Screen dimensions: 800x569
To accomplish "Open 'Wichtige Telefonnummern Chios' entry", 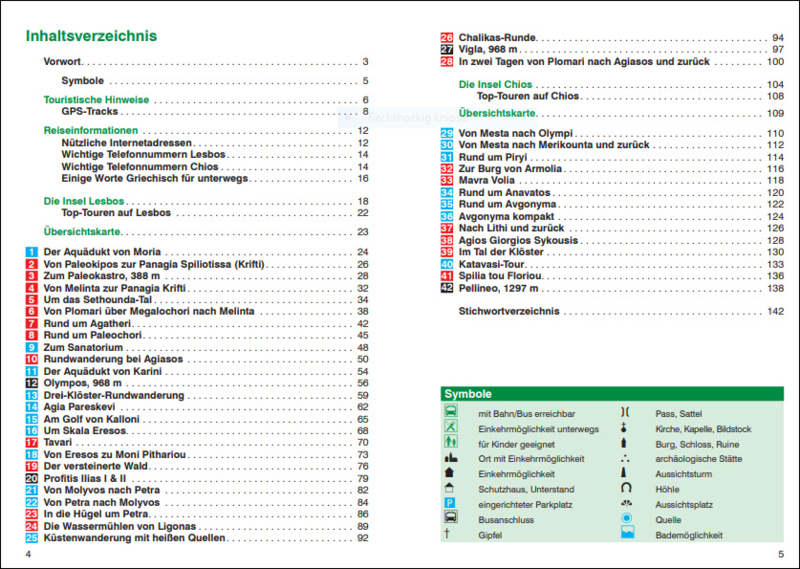I will (215, 167).
